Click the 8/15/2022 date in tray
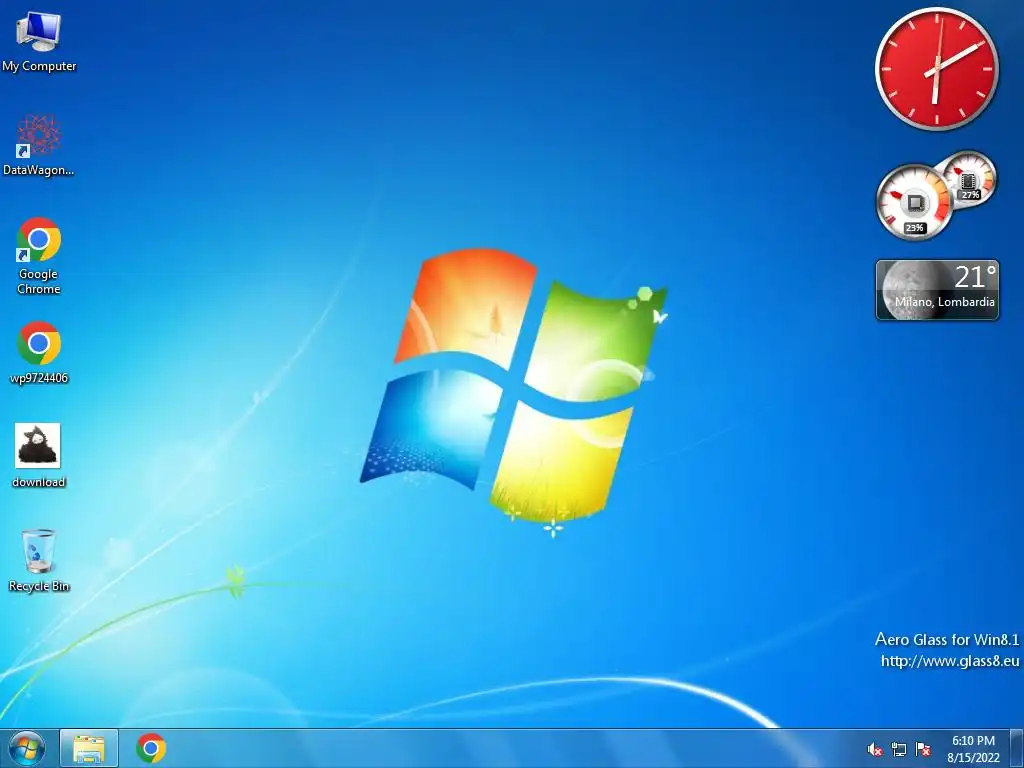The image size is (1024, 768). pos(973,758)
